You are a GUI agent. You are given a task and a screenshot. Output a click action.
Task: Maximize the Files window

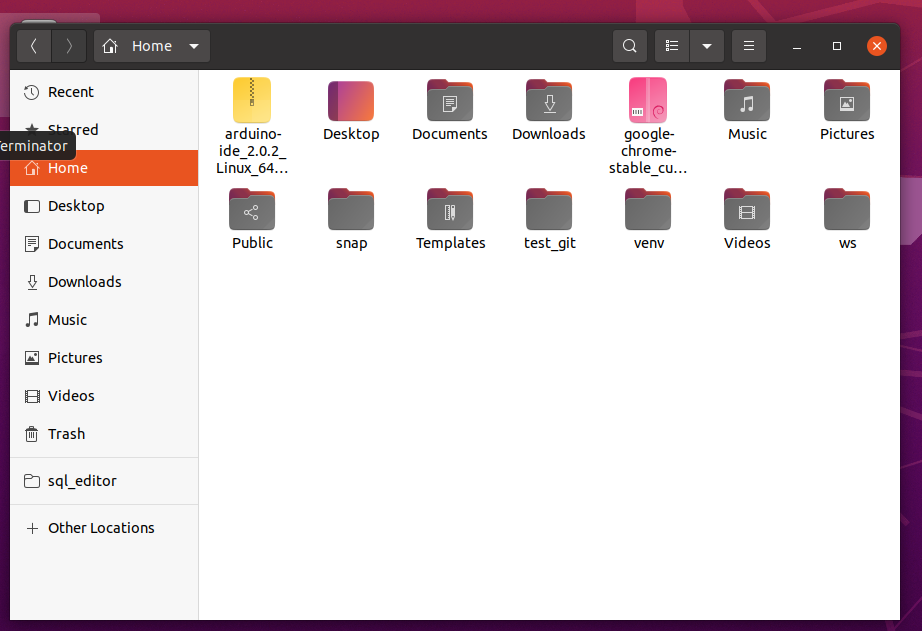click(x=837, y=46)
